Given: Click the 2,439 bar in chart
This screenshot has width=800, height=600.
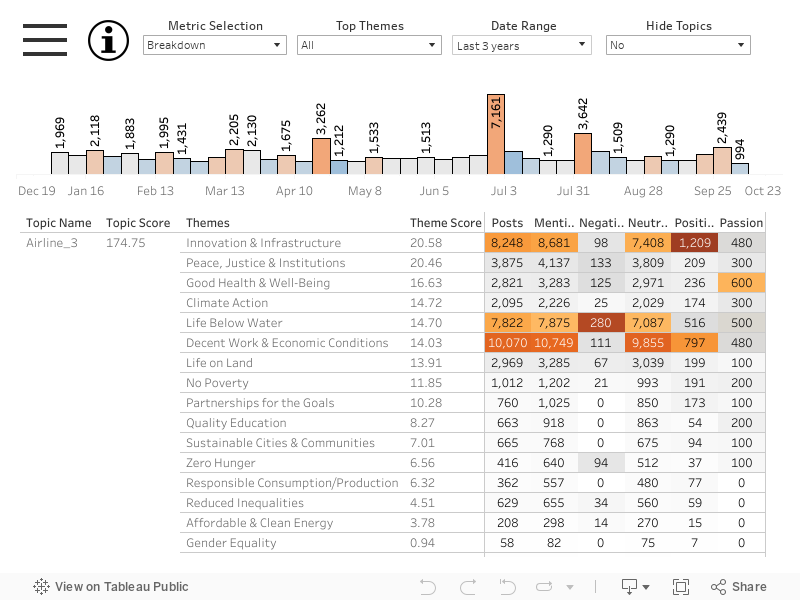Looking at the screenshot, I should [x=722, y=161].
